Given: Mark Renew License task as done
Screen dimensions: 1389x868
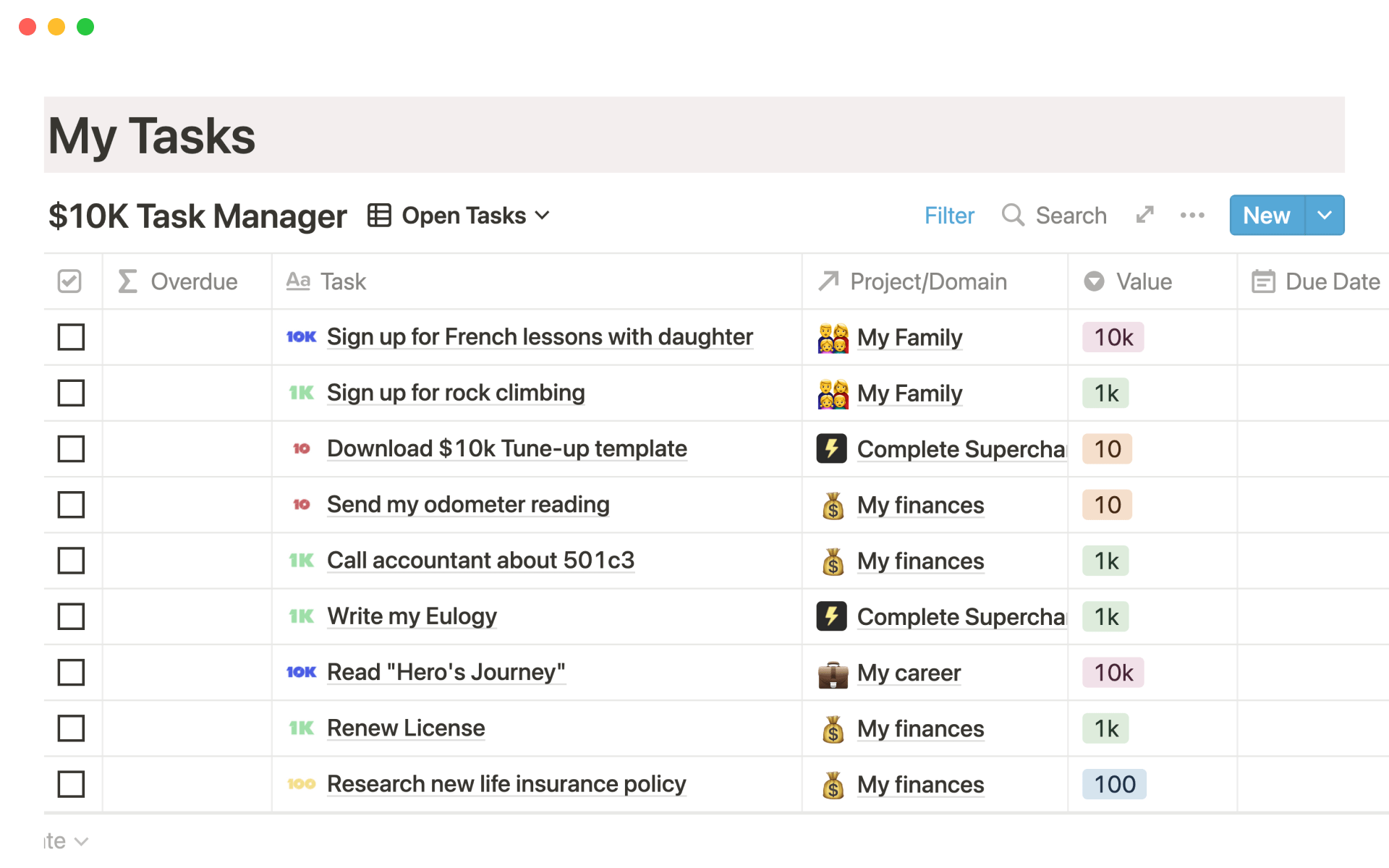Looking at the screenshot, I should (71, 728).
